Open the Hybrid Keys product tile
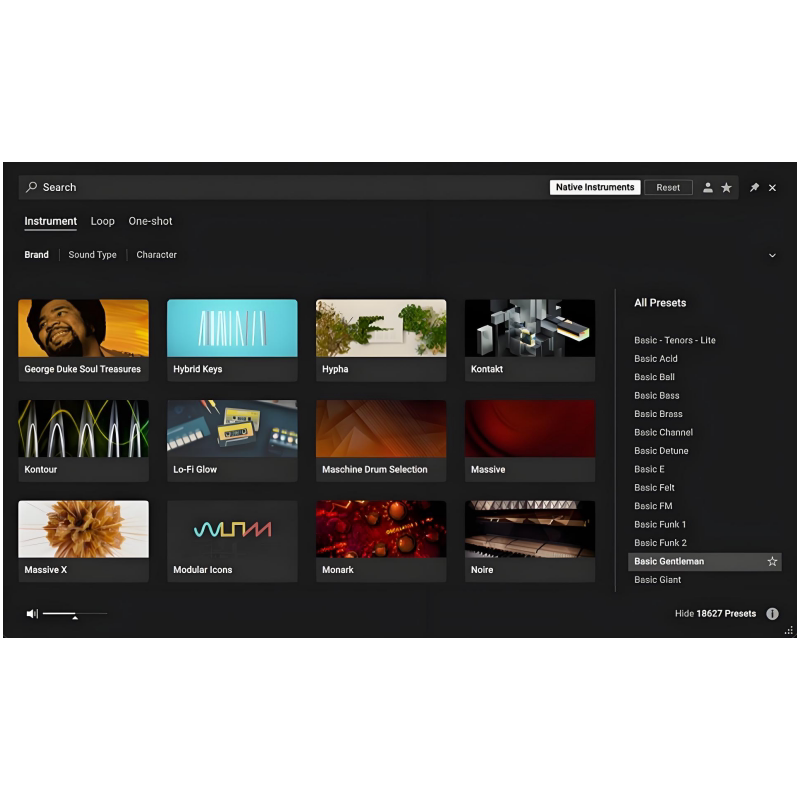The height and width of the screenshot is (800, 800). coord(232,340)
